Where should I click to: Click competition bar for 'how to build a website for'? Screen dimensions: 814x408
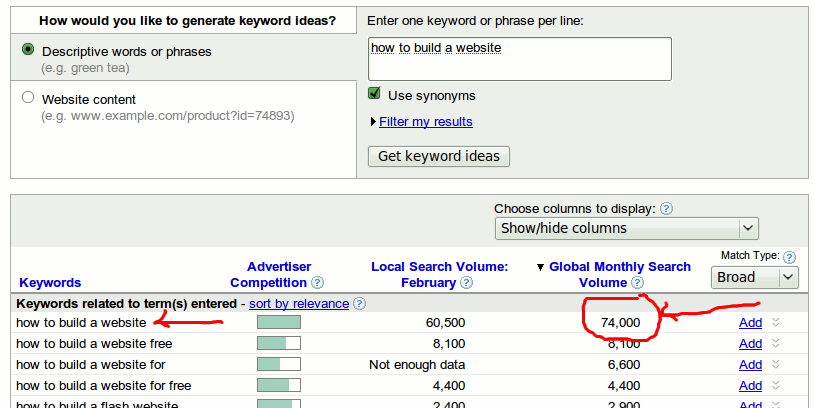278,364
